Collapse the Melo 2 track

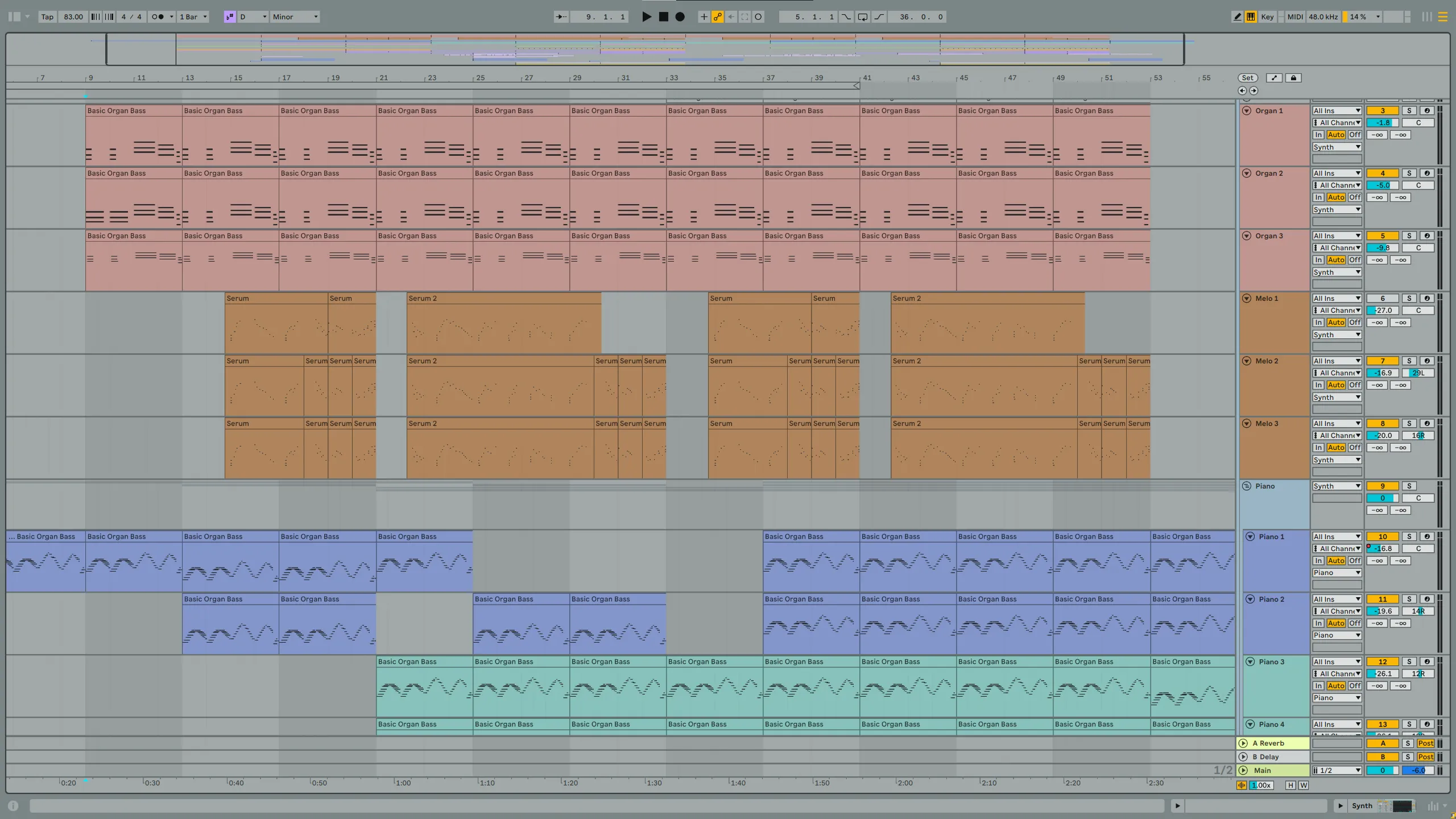(x=1247, y=361)
